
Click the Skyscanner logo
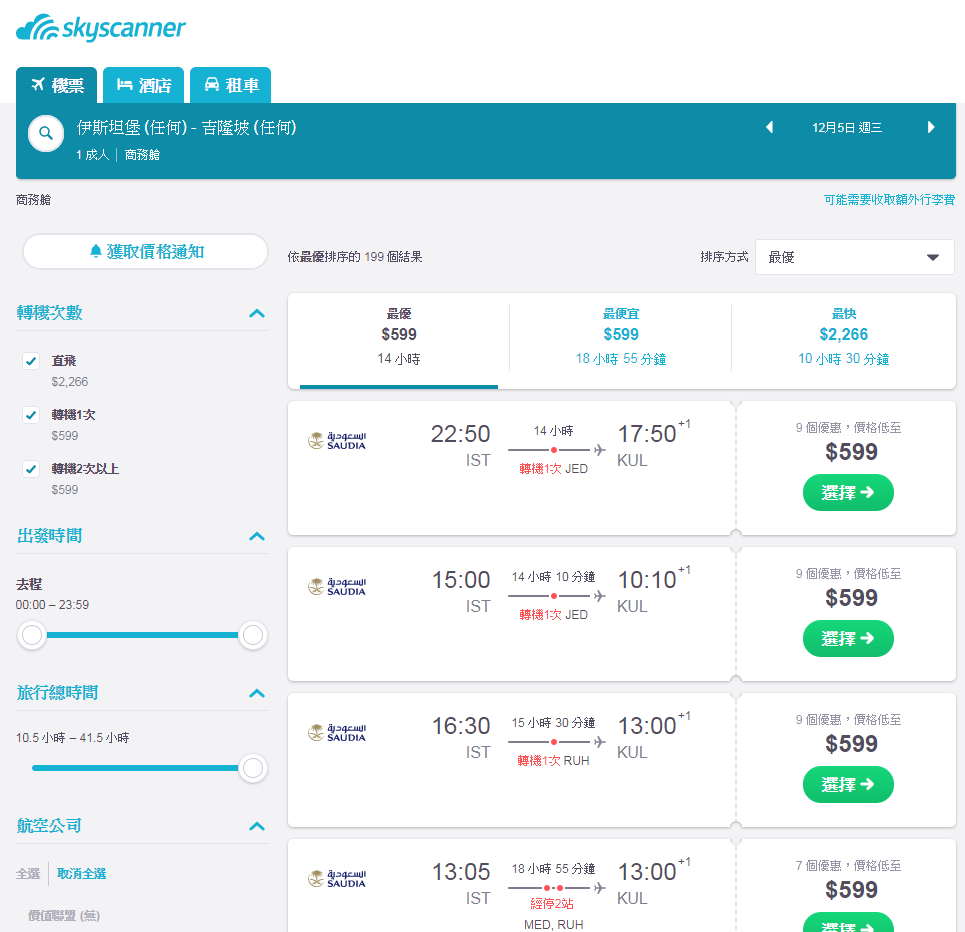pos(101,28)
